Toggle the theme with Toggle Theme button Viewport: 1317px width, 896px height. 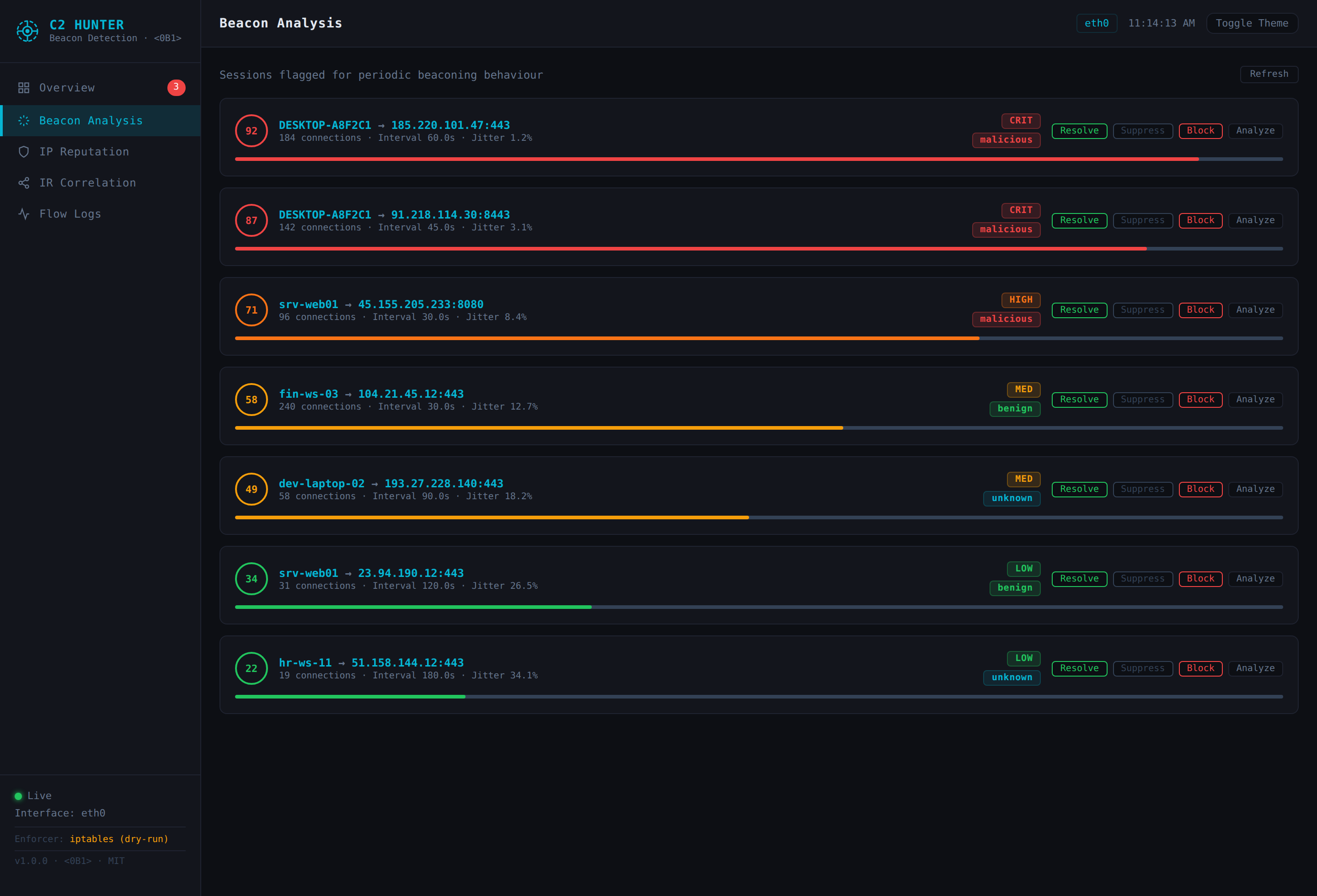1252,23
